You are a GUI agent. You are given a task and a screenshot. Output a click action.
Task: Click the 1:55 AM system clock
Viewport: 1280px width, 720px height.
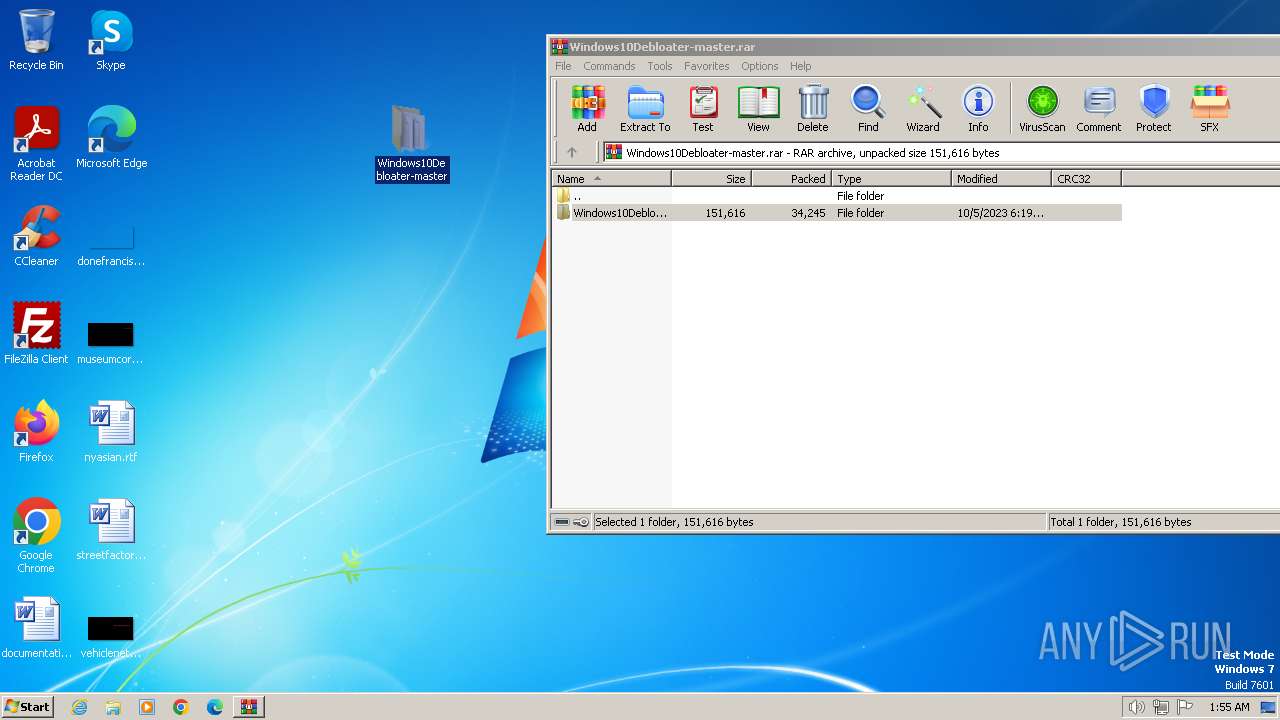click(x=1229, y=707)
